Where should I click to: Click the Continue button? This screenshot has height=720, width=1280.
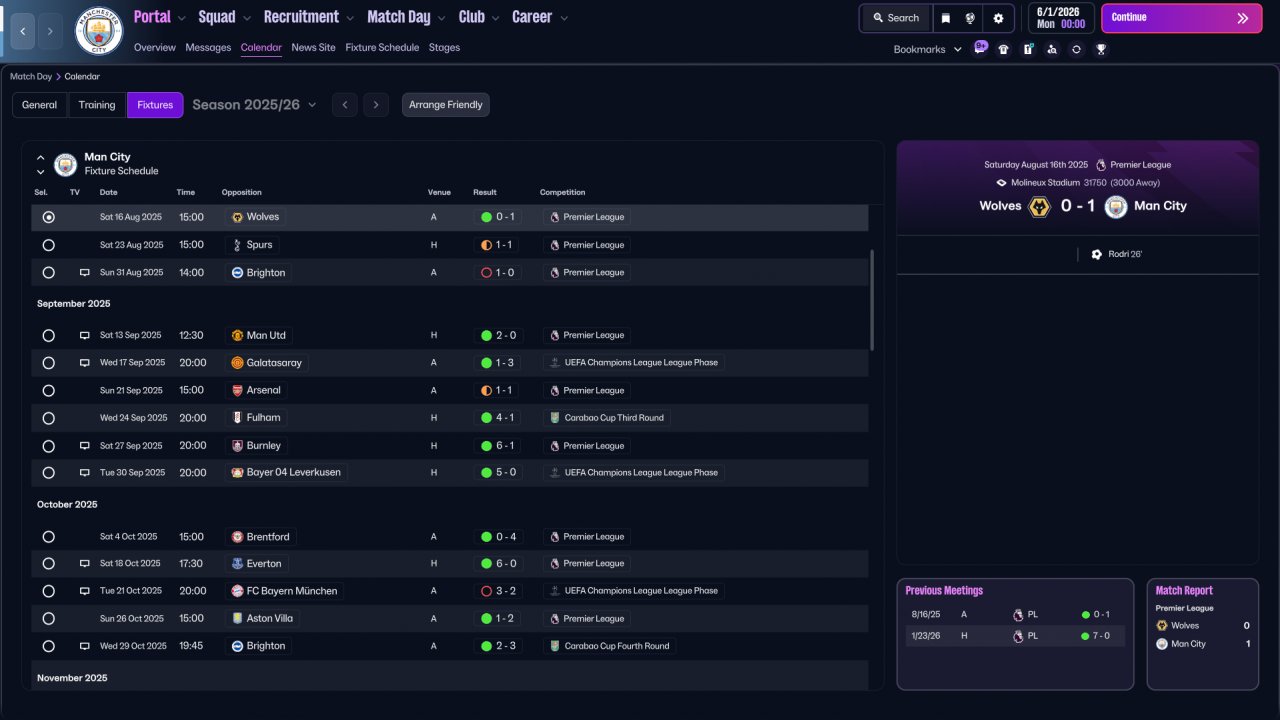[x=1181, y=18]
